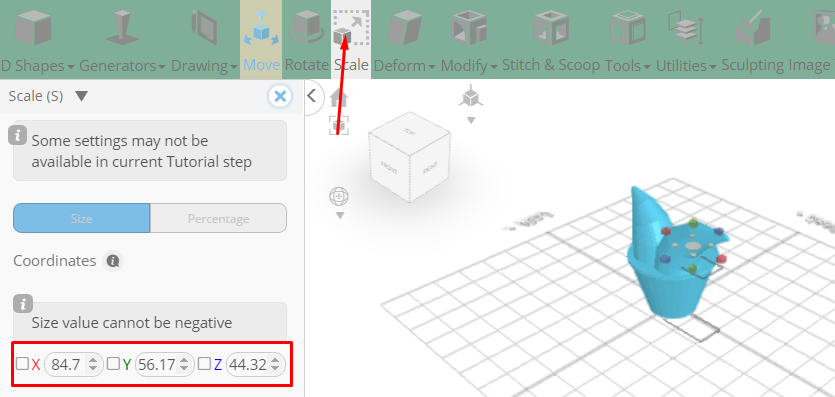The width and height of the screenshot is (835, 397).
Task: Click the Z size value stepper arrows
Action: pos(275,365)
